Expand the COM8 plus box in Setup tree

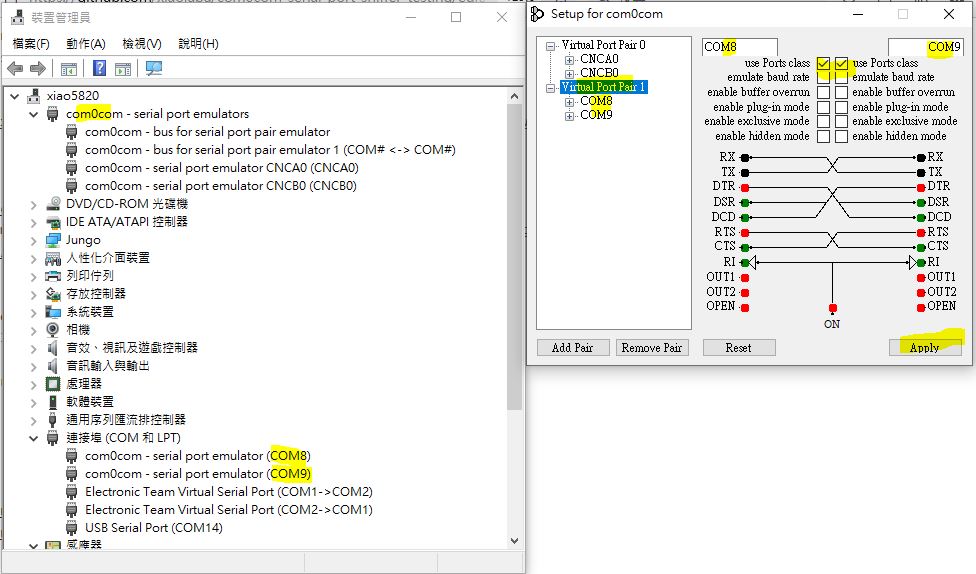(x=569, y=101)
